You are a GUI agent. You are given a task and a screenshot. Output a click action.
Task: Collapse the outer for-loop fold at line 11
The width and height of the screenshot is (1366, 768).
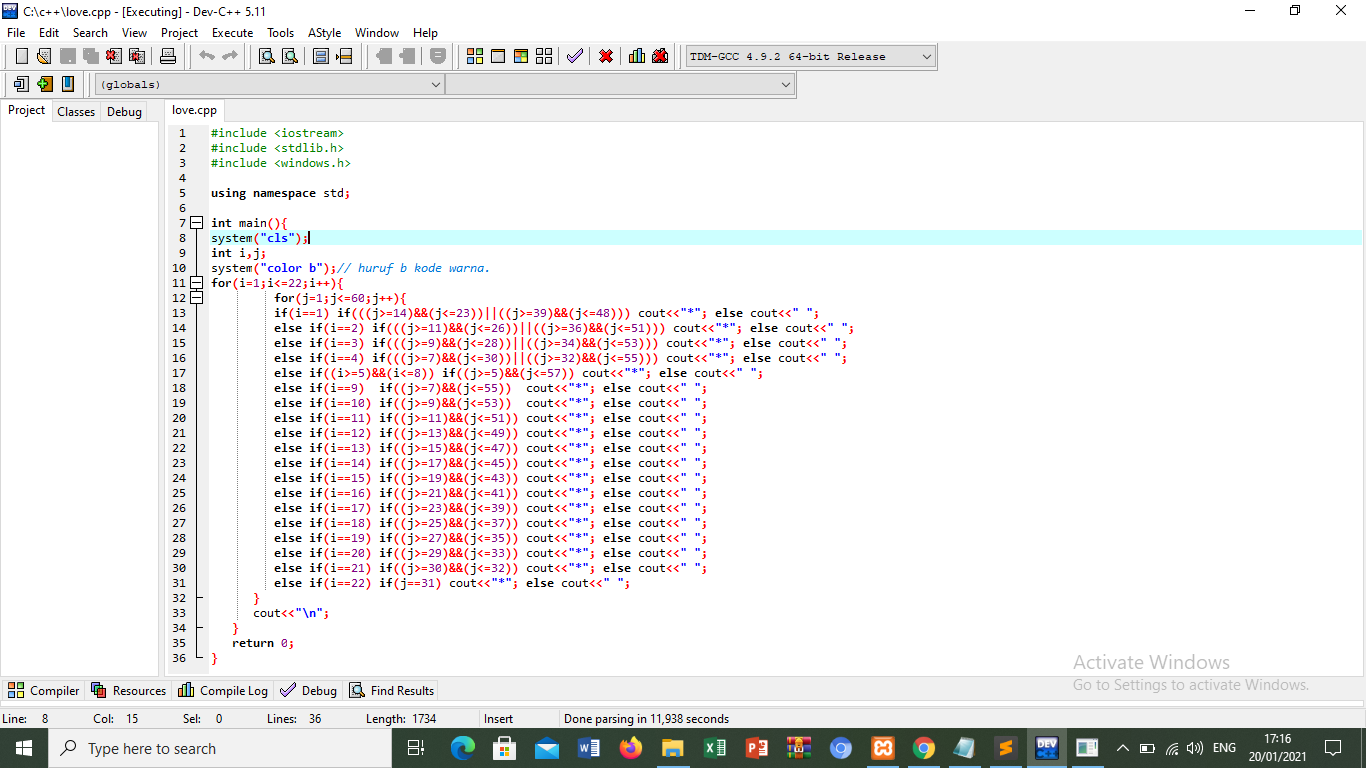(196, 283)
